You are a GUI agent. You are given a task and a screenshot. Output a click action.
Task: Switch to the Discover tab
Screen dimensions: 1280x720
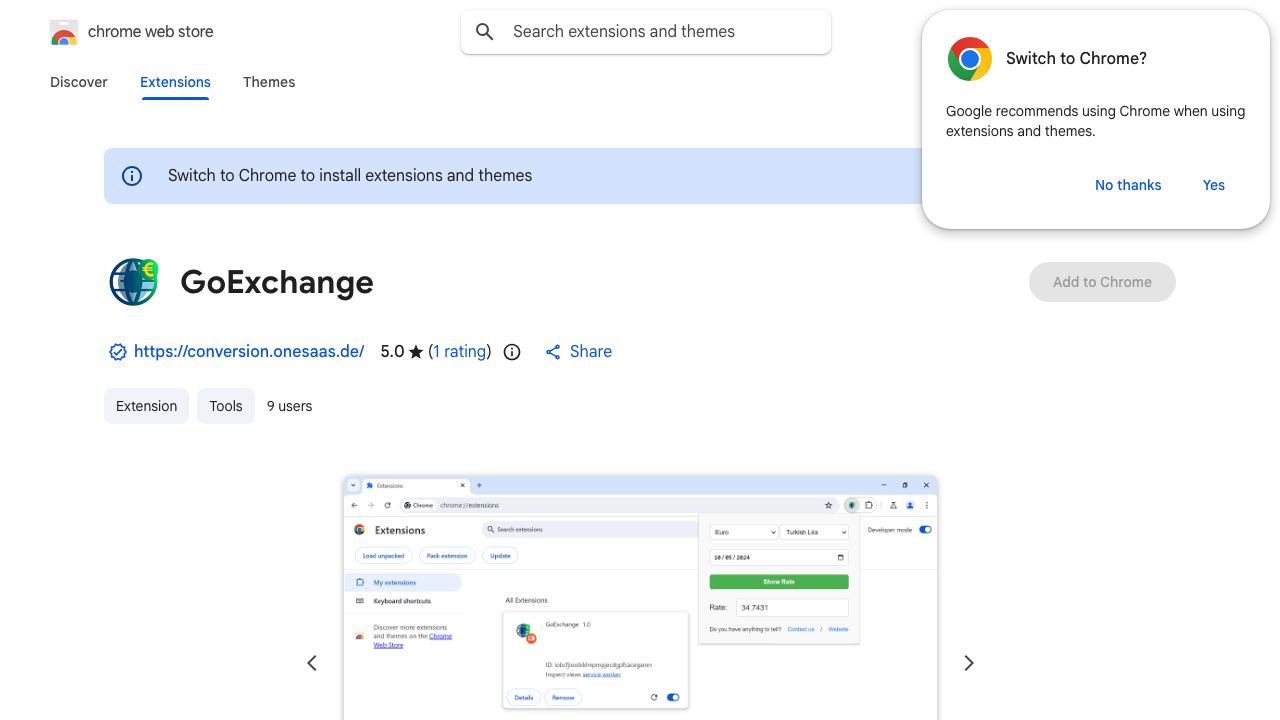79,82
